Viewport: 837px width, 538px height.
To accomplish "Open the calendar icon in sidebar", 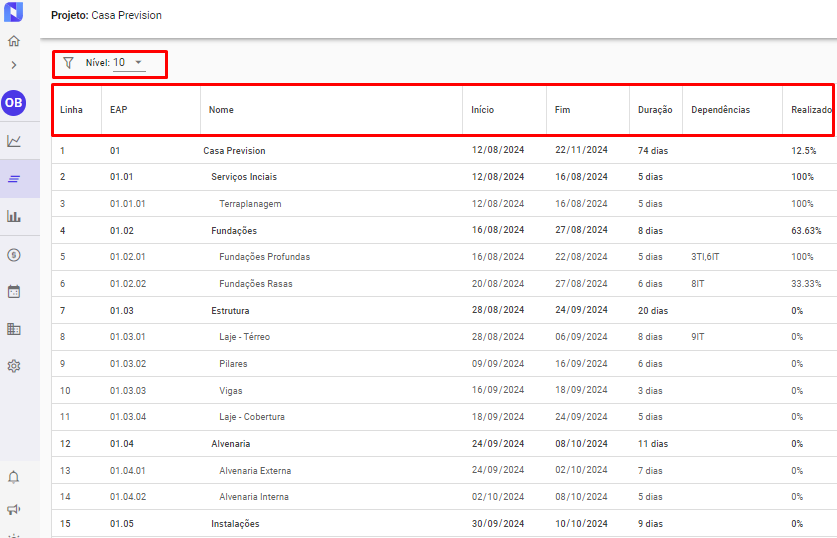I will pos(14,291).
